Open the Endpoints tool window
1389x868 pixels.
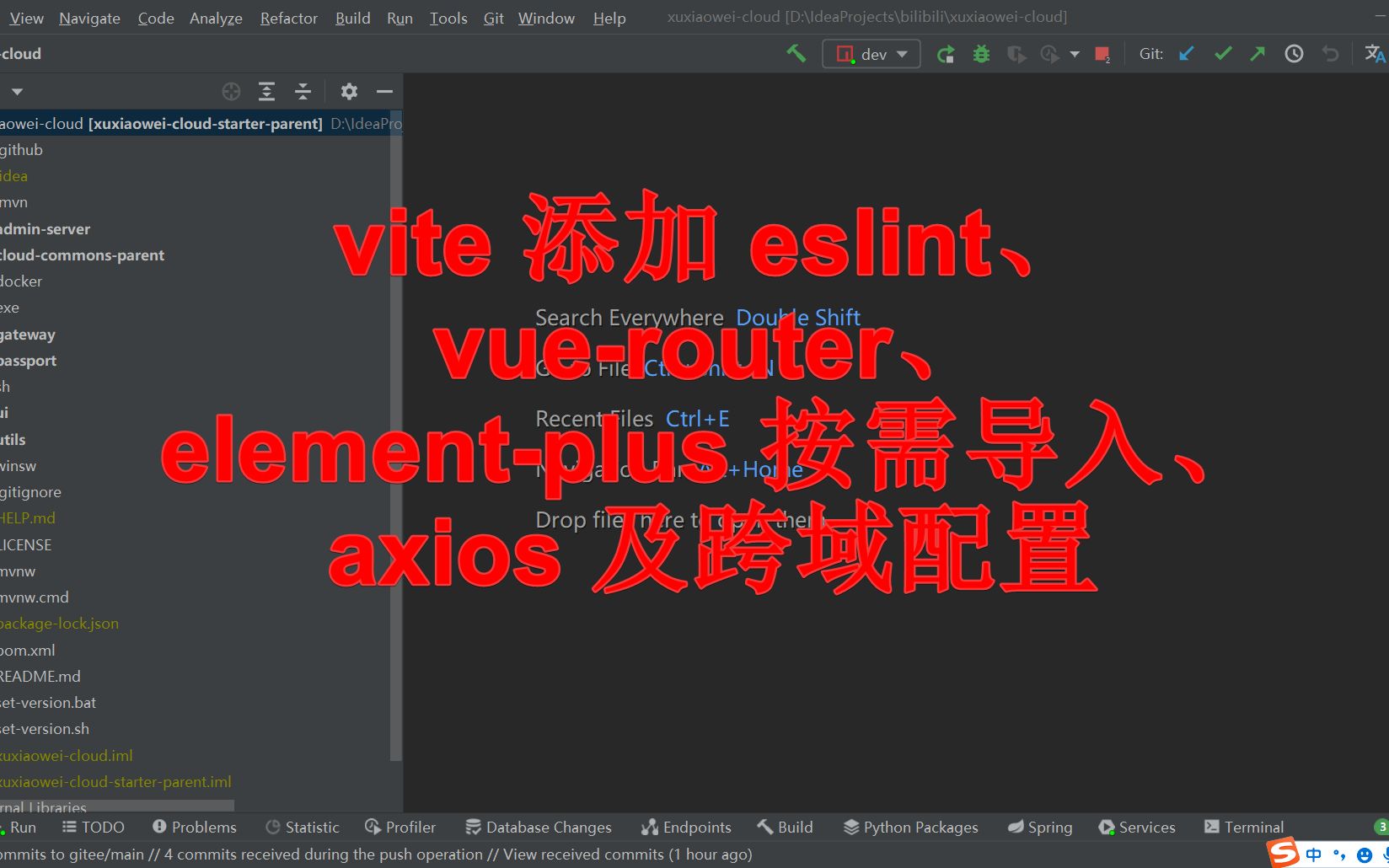point(686,828)
